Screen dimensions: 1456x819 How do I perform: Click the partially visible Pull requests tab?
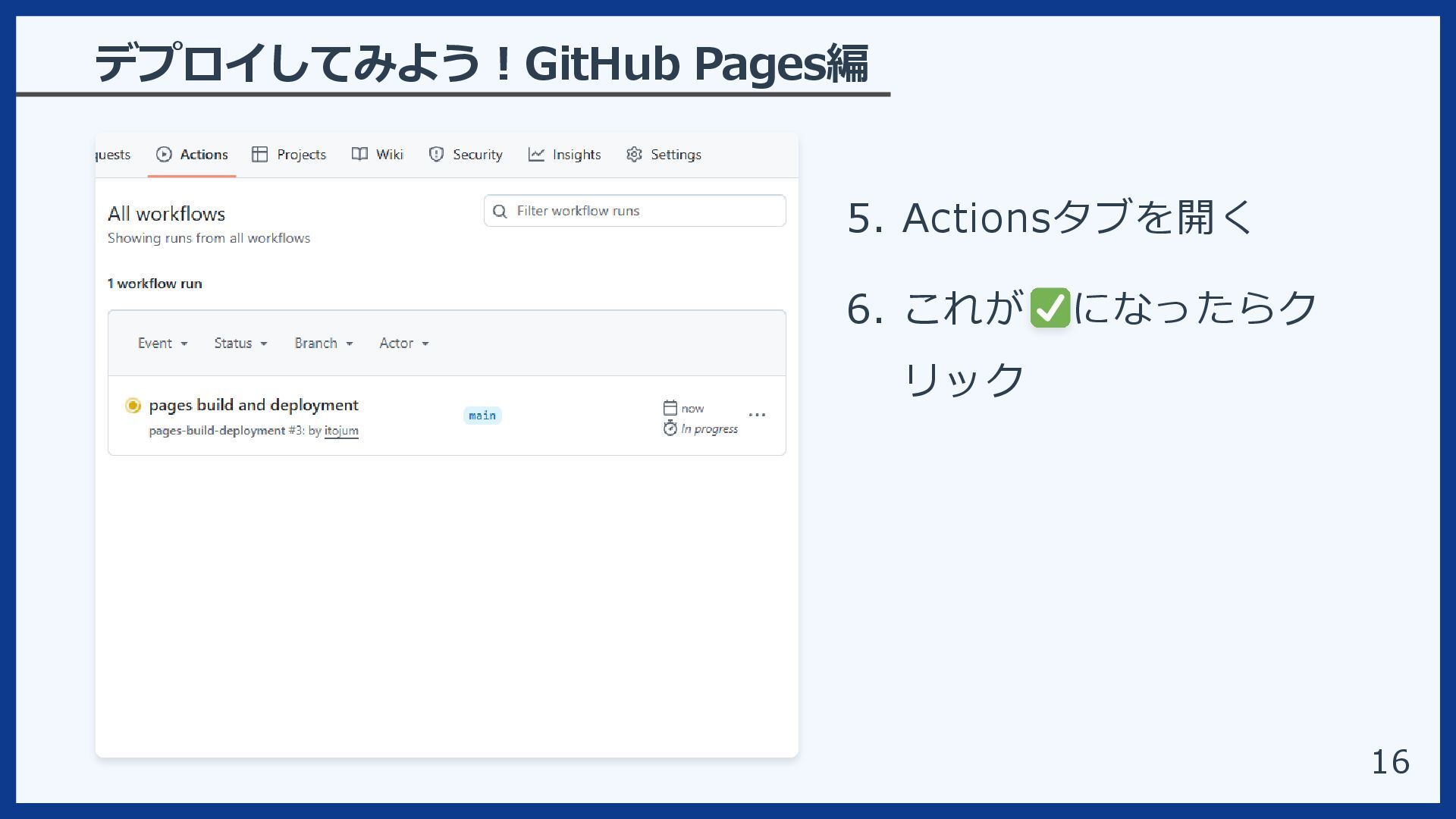(x=114, y=155)
